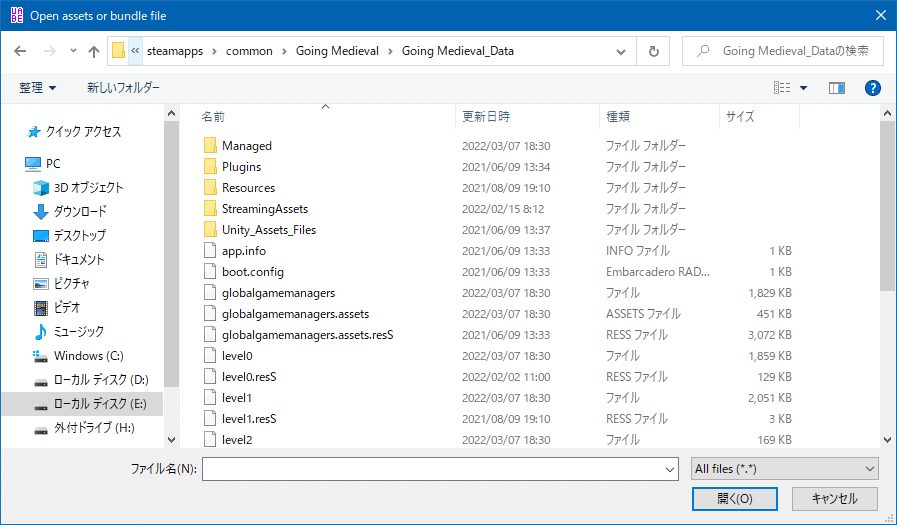The width and height of the screenshot is (897, 525).
Task: Go forward with the right arrow button
Action: 50,51
